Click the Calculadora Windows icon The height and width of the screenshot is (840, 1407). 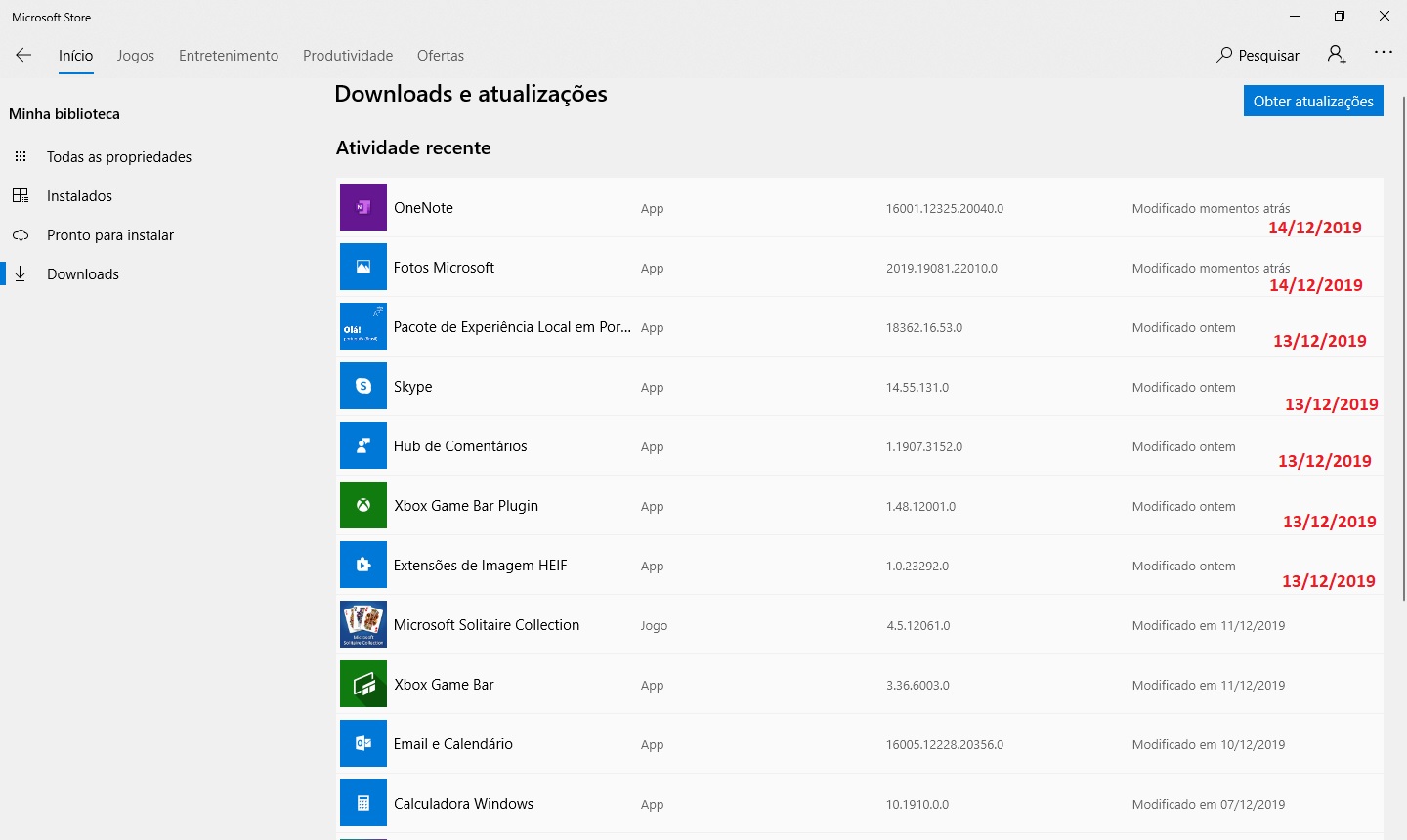pos(363,803)
